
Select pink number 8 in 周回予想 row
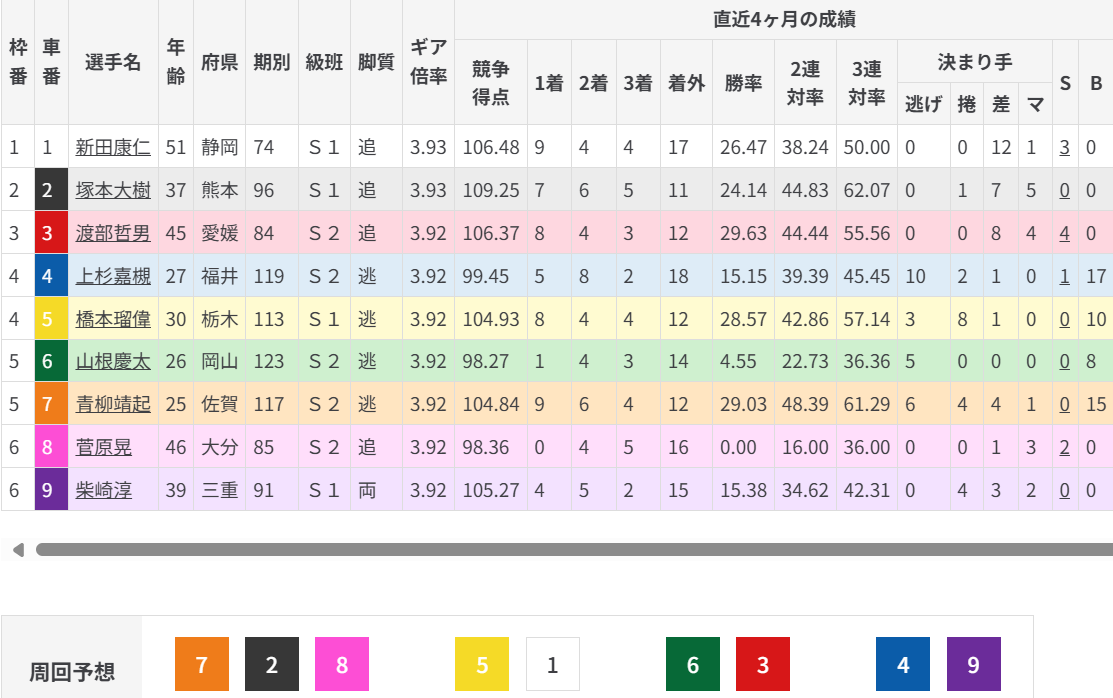coord(342,664)
